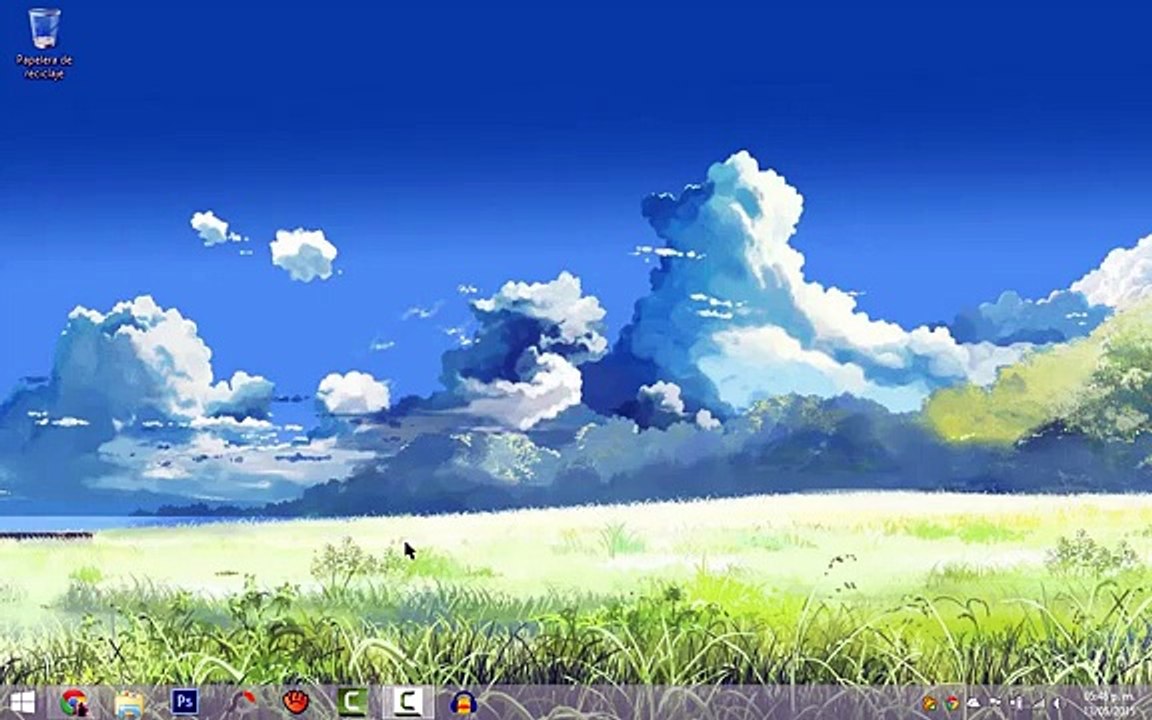Launch Audacity headphones icon in taskbar
The height and width of the screenshot is (720, 1152).
click(x=464, y=703)
